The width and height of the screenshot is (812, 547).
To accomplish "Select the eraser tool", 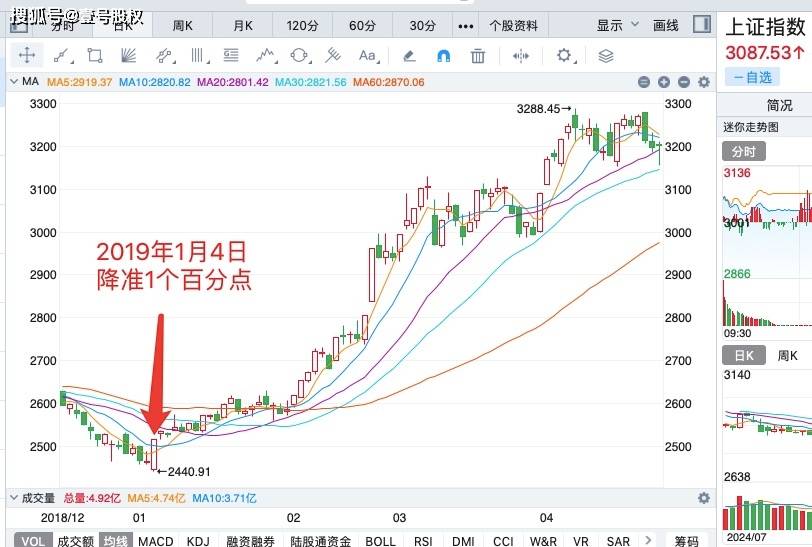I will coord(409,56).
